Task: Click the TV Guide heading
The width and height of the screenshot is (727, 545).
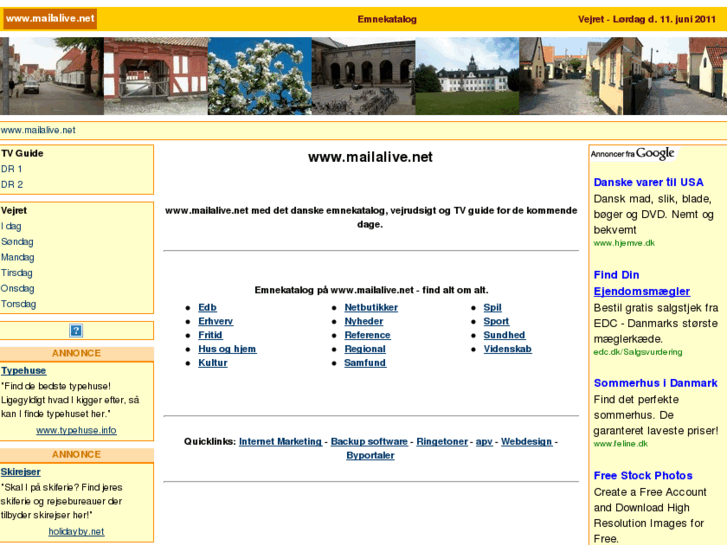Action: click(22, 154)
